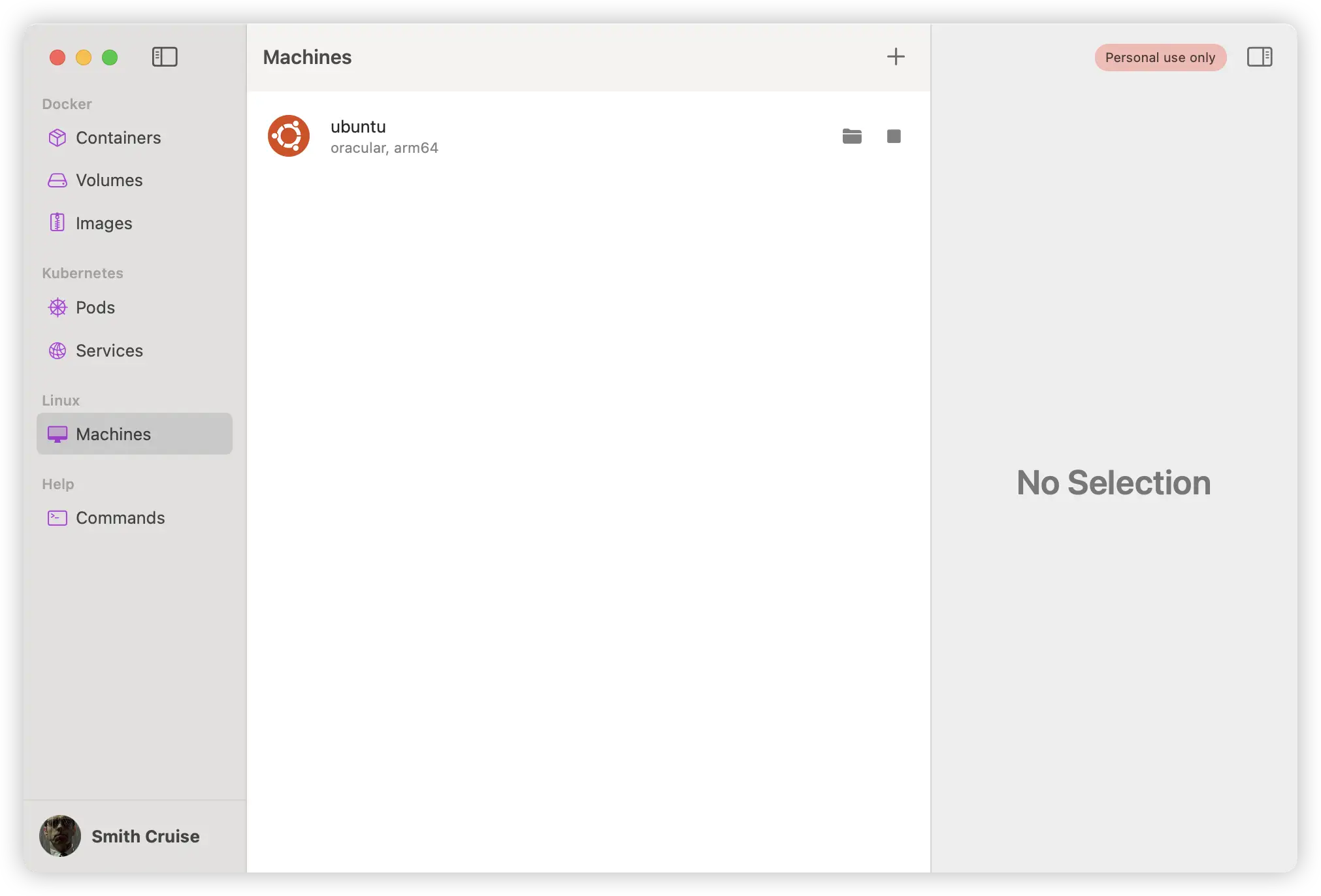Click the ubuntu machine folder icon
Image resolution: width=1321 pixels, height=896 pixels.
coord(852,136)
